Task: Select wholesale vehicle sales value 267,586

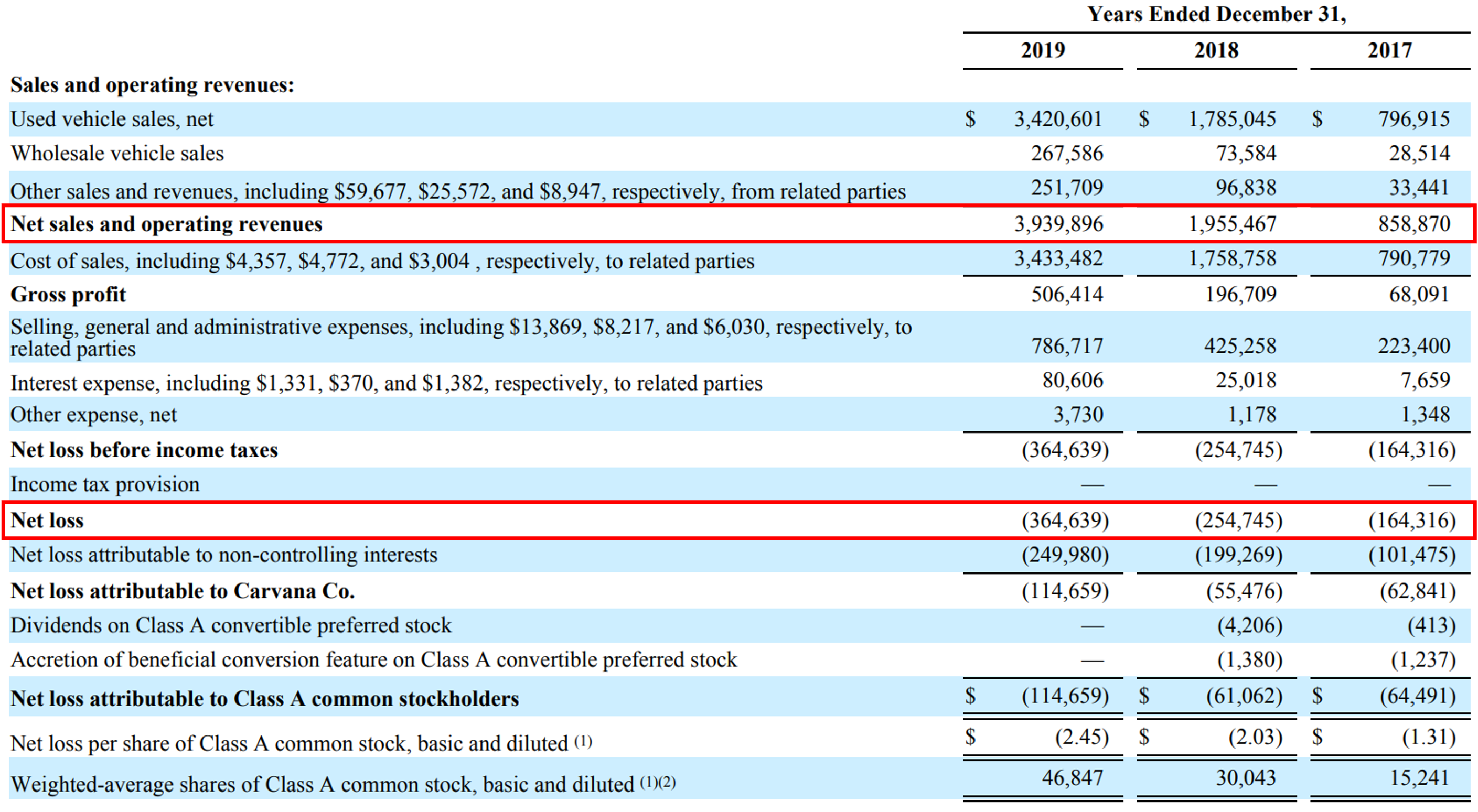Action: (x=1067, y=154)
